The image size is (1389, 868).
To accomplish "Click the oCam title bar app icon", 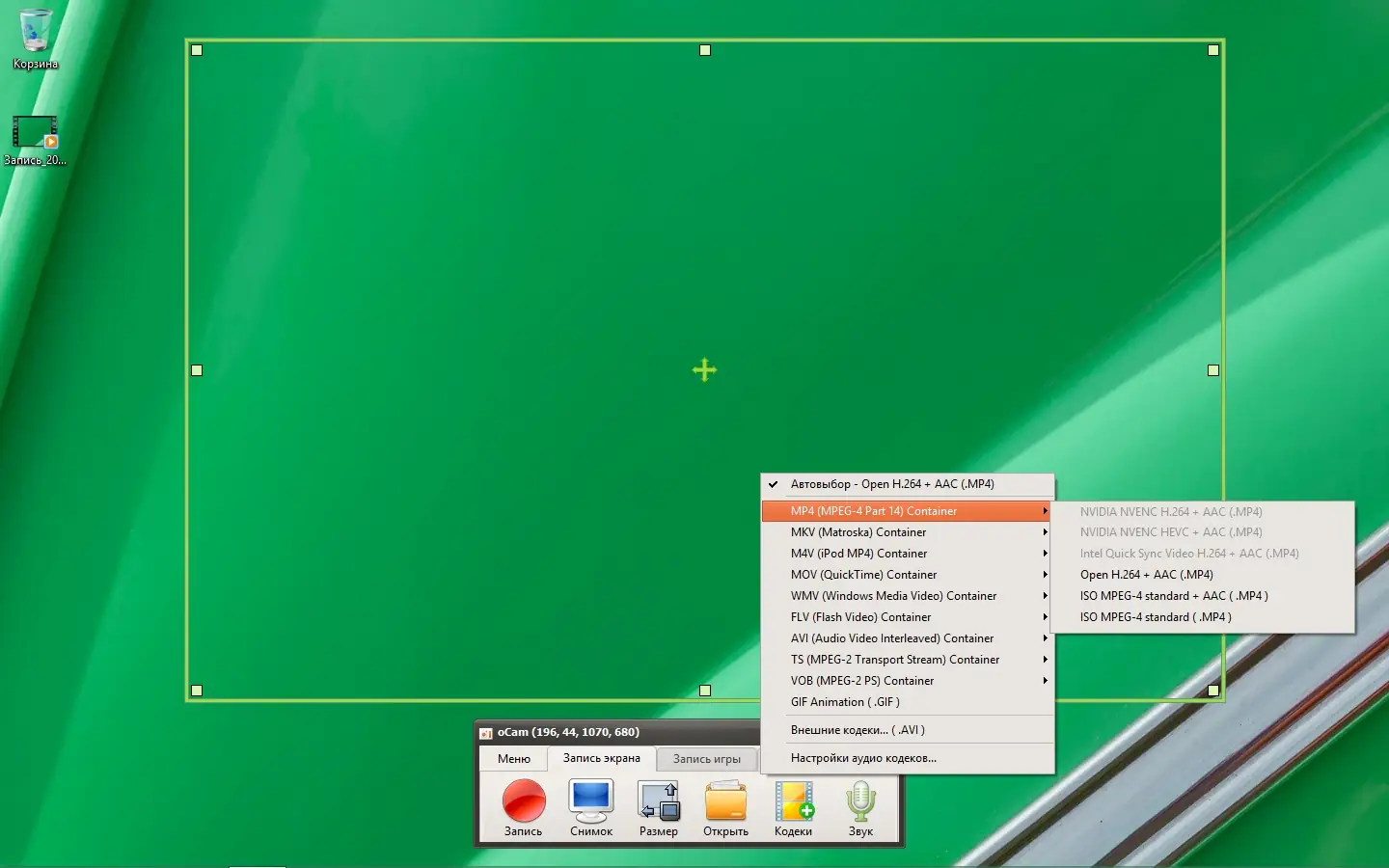I will coord(486,733).
